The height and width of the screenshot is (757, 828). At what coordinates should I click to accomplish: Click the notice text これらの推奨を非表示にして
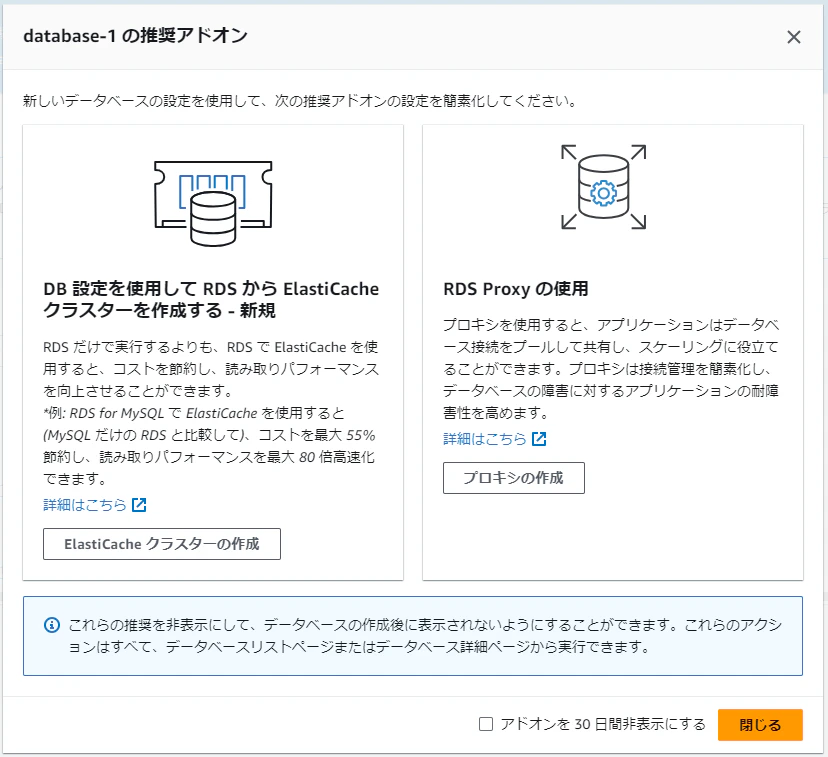[x=157, y=625]
